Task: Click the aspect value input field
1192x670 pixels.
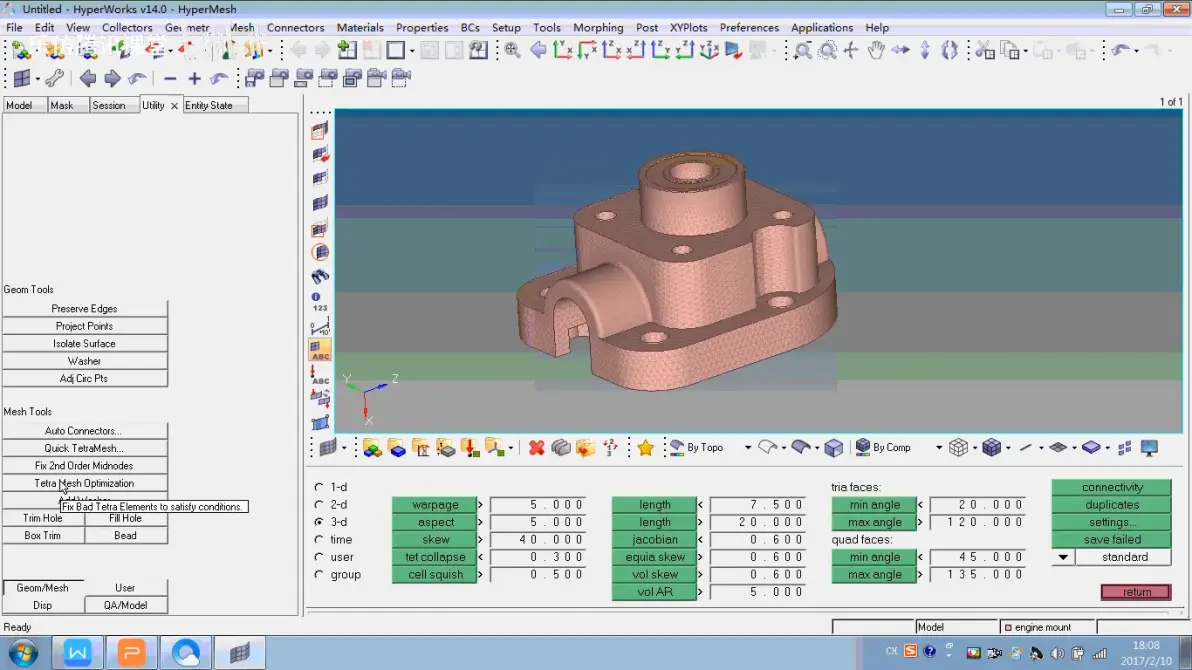Action: click(x=537, y=522)
